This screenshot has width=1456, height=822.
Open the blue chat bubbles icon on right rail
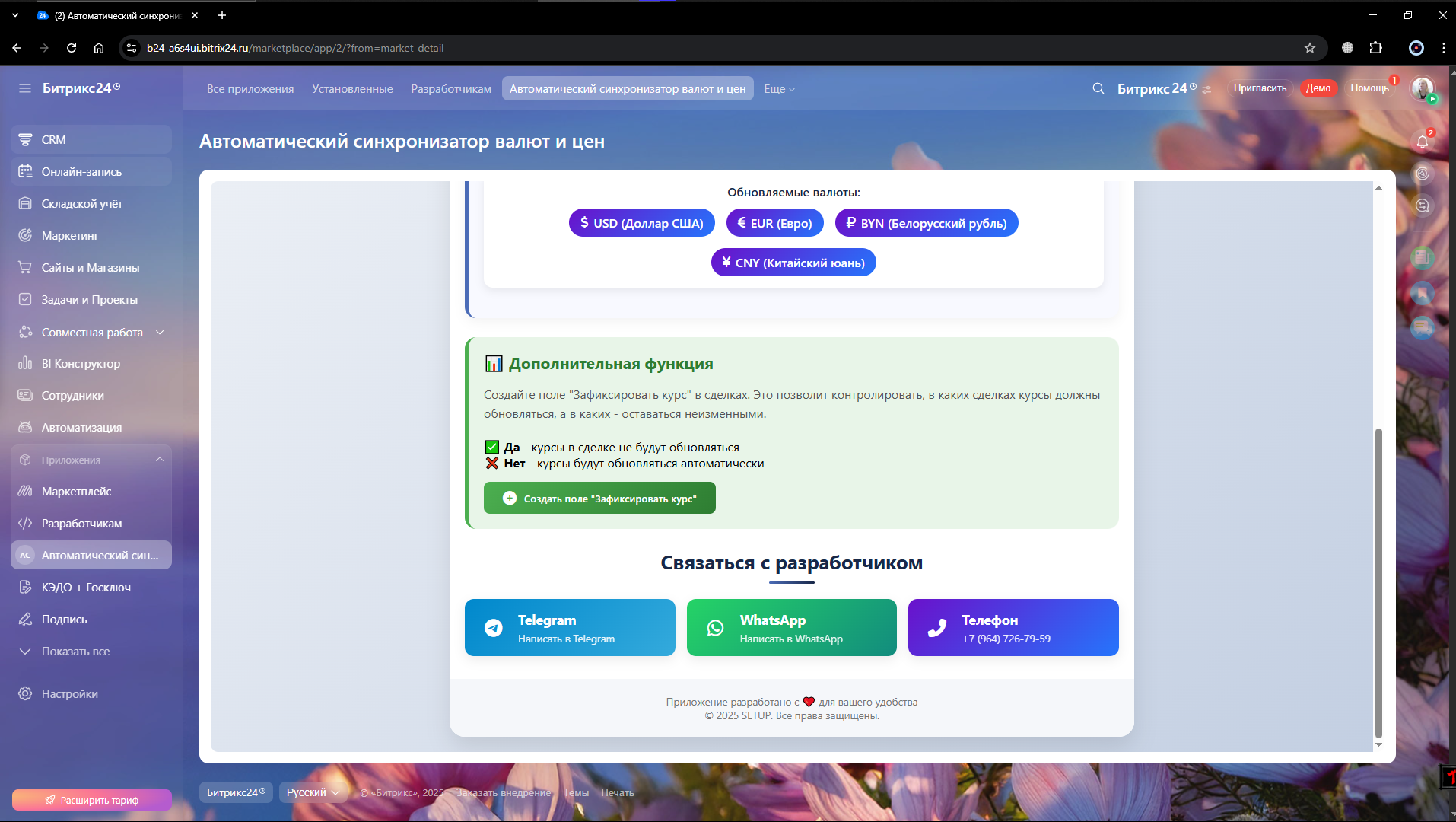[1423, 328]
